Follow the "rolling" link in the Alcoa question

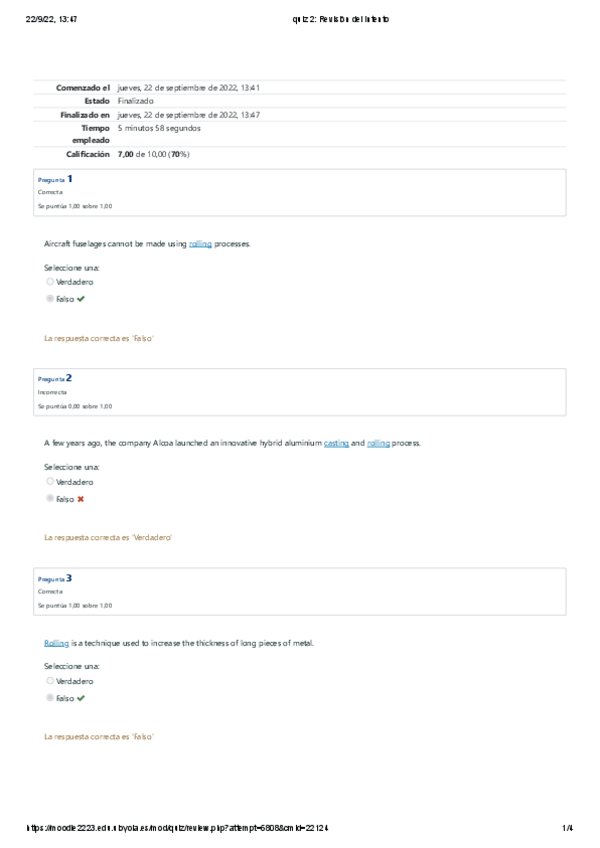click(x=378, y=443)
